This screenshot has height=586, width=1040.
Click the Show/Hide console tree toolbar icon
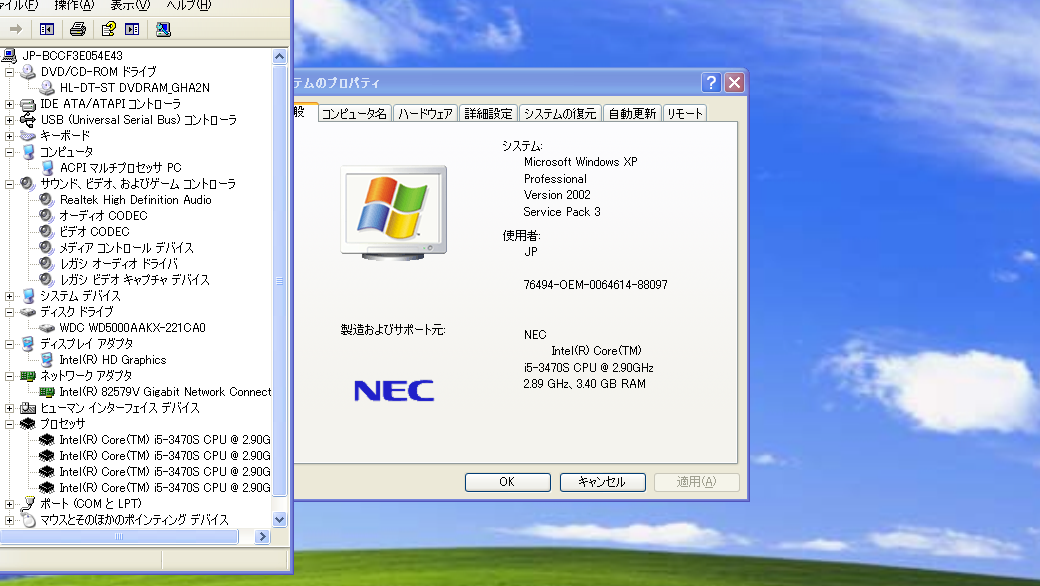click(46, 28)
